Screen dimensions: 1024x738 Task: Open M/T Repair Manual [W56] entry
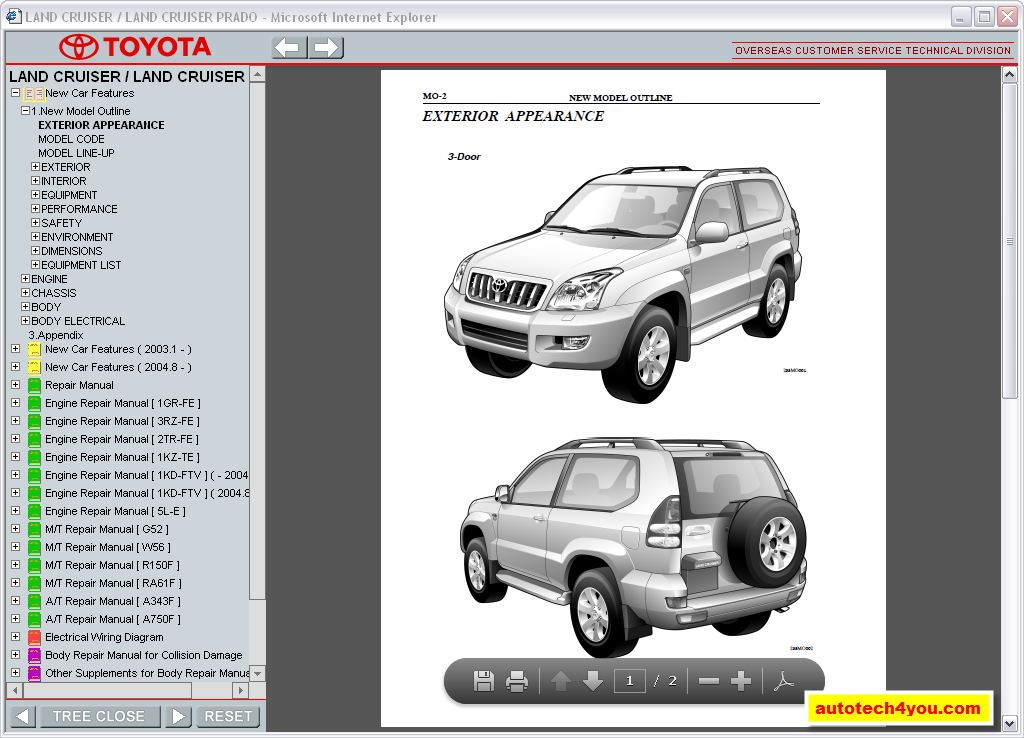(108, 547)
